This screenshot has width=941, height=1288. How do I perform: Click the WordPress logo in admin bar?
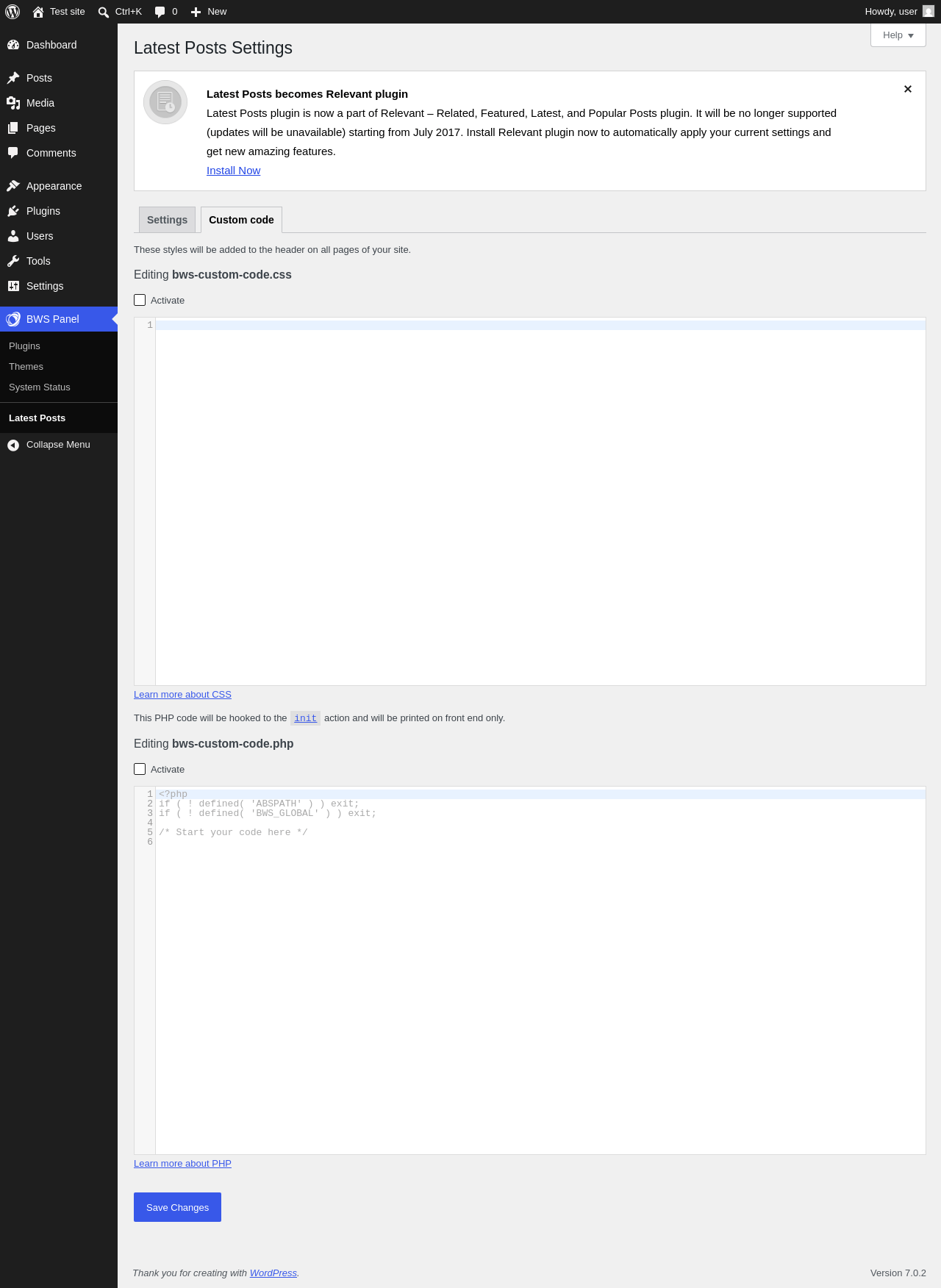click(12, 12)
